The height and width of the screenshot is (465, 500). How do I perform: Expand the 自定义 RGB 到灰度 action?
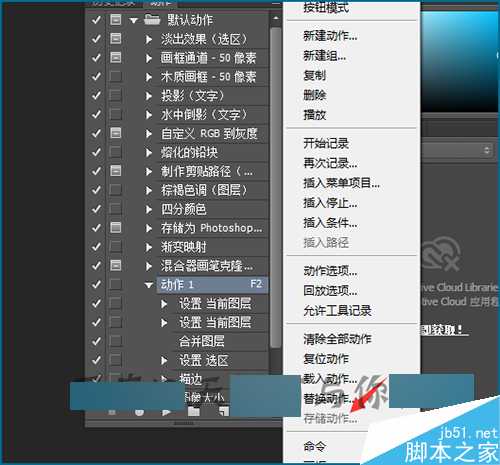tap(149, 134)
